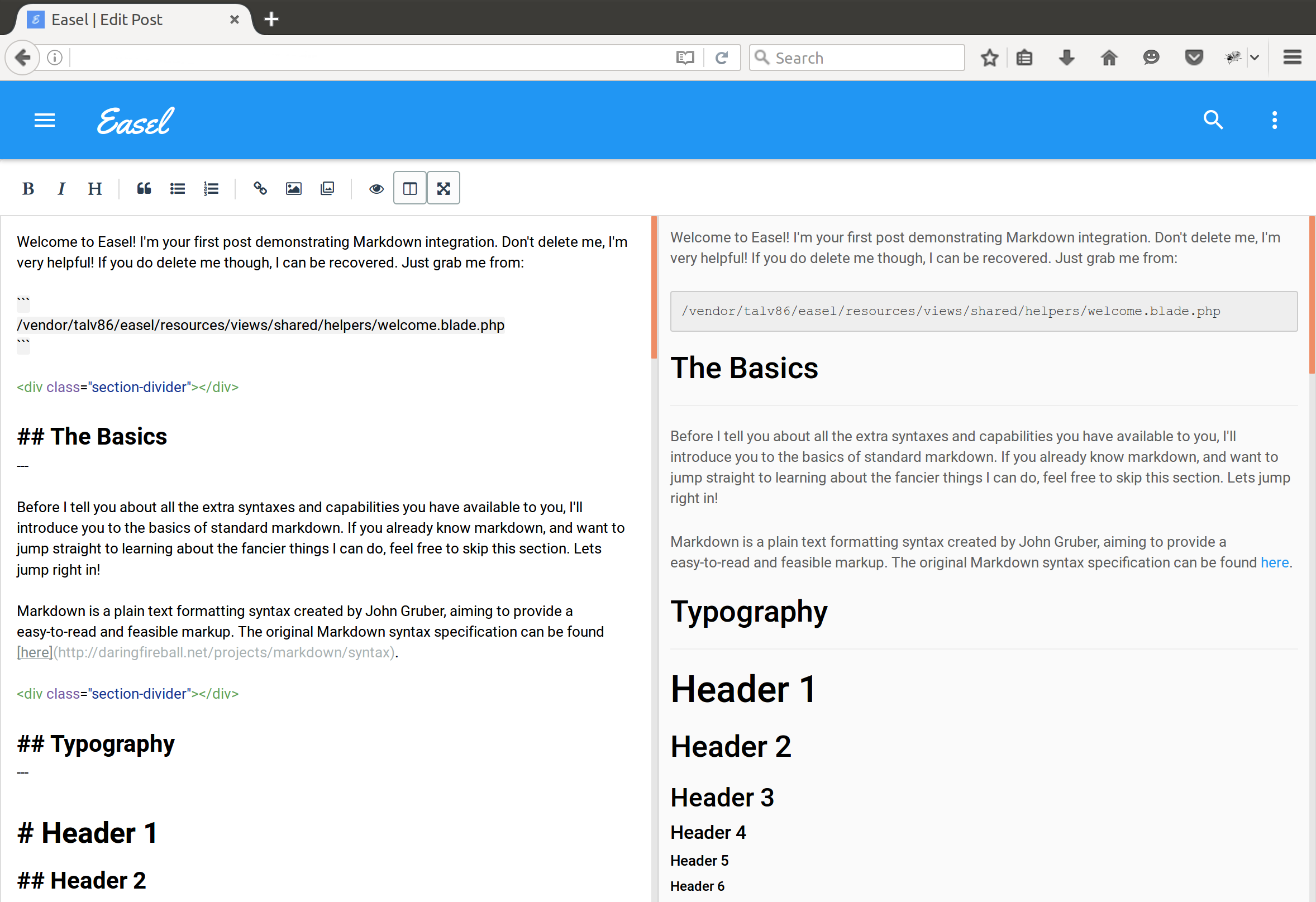The image size is (1316, 902).
Task: Open the three-dot more options menu
Action: tap(1274, 120)
